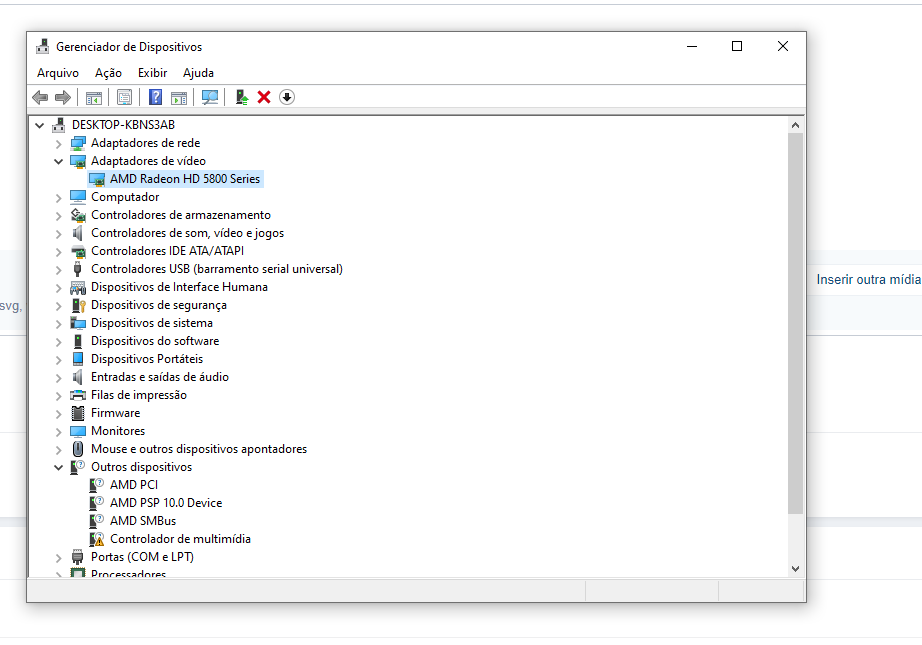Expand Dispositivos de Interface Humana
Image resolution: width=922 pixels, height=645 pixels.
tap(58, 288)
